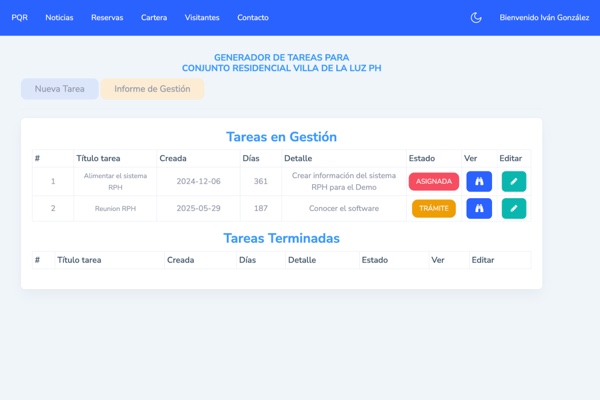Edit 'Alimentar el sistema RPH' task via pencil icon

click(x=513, y=182)
